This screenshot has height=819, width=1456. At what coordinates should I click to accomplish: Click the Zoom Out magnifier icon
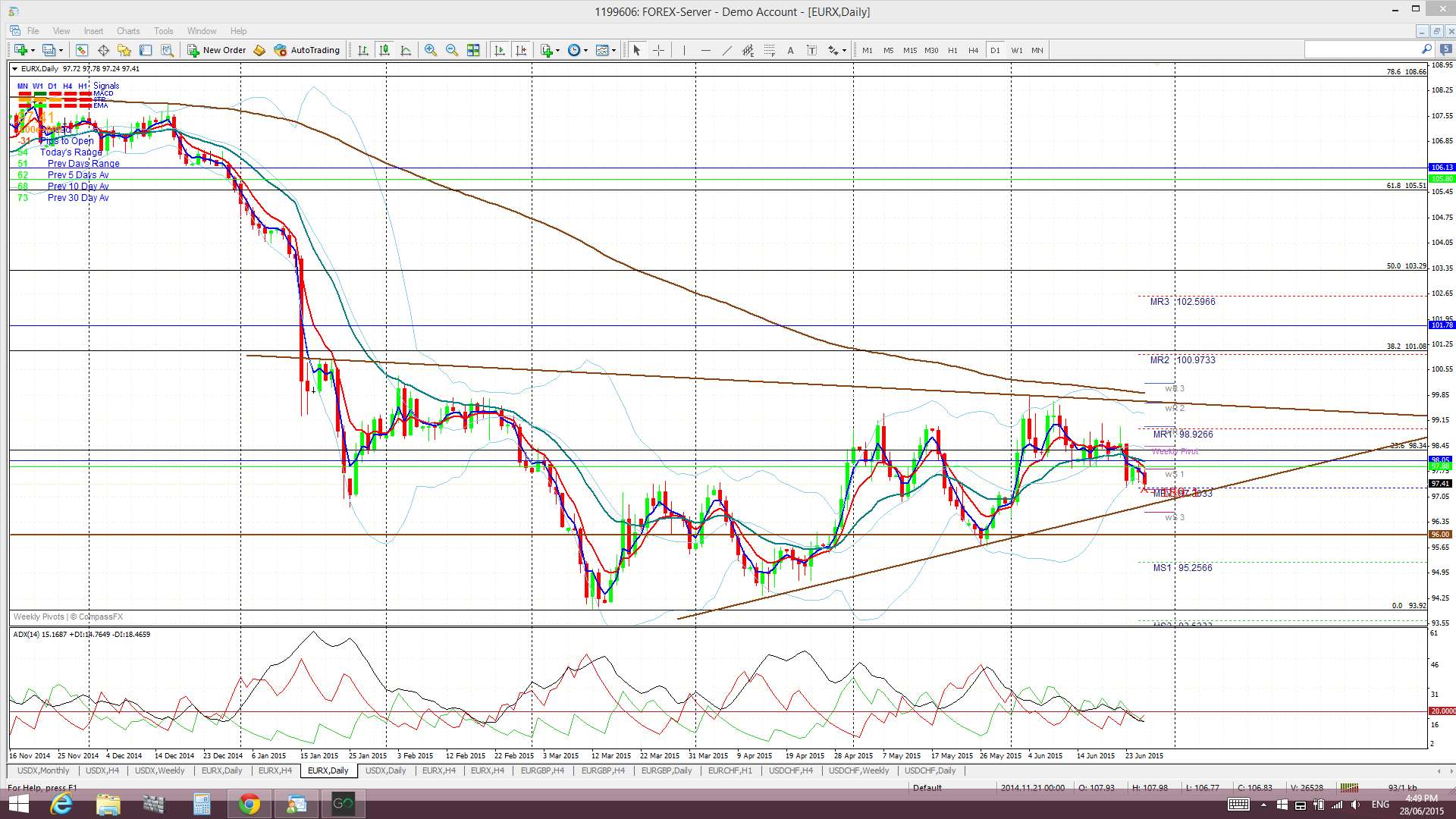click(452, 50)
